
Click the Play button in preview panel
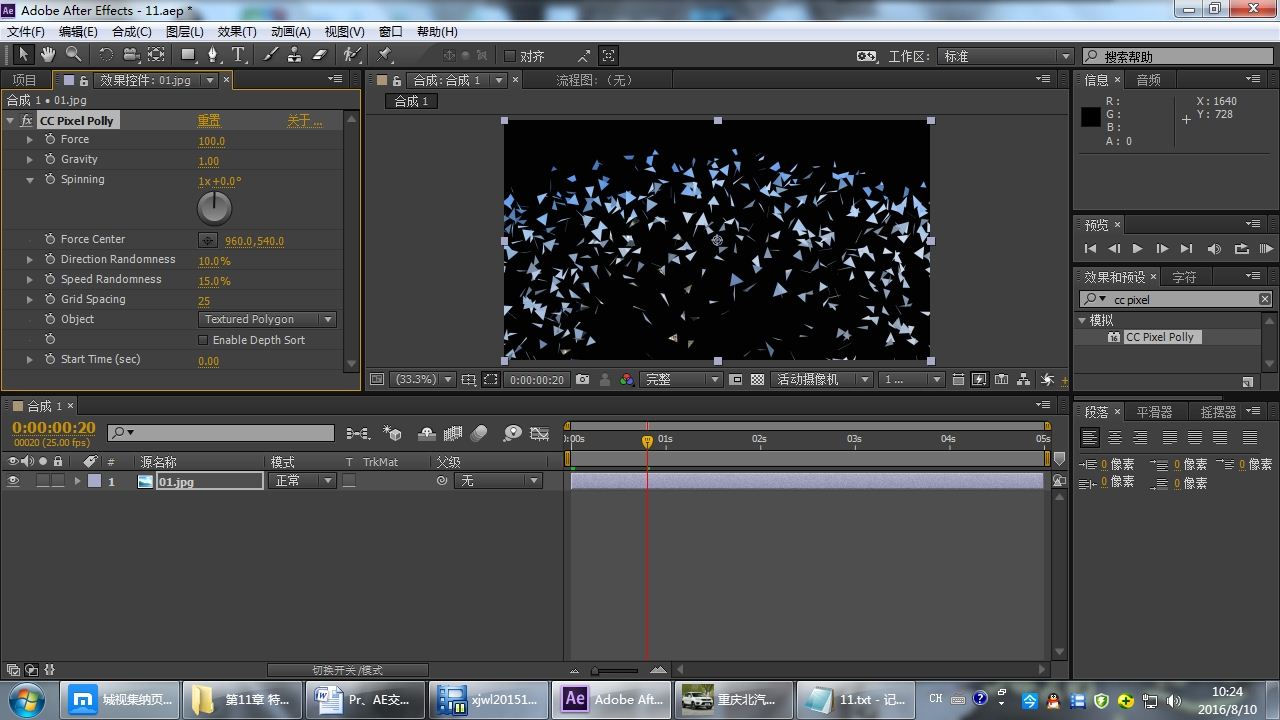point(1137,249)
